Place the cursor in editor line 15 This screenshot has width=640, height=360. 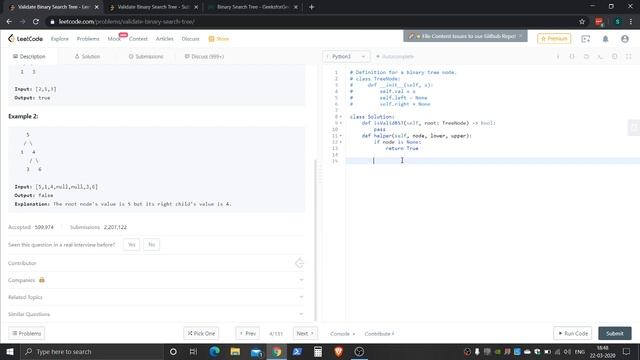click(x=493, y=161)
